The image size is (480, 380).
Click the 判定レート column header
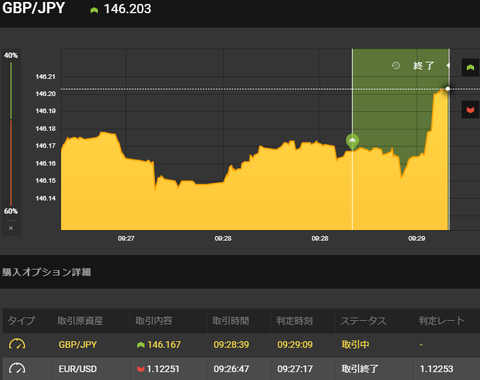click(441, 321)
